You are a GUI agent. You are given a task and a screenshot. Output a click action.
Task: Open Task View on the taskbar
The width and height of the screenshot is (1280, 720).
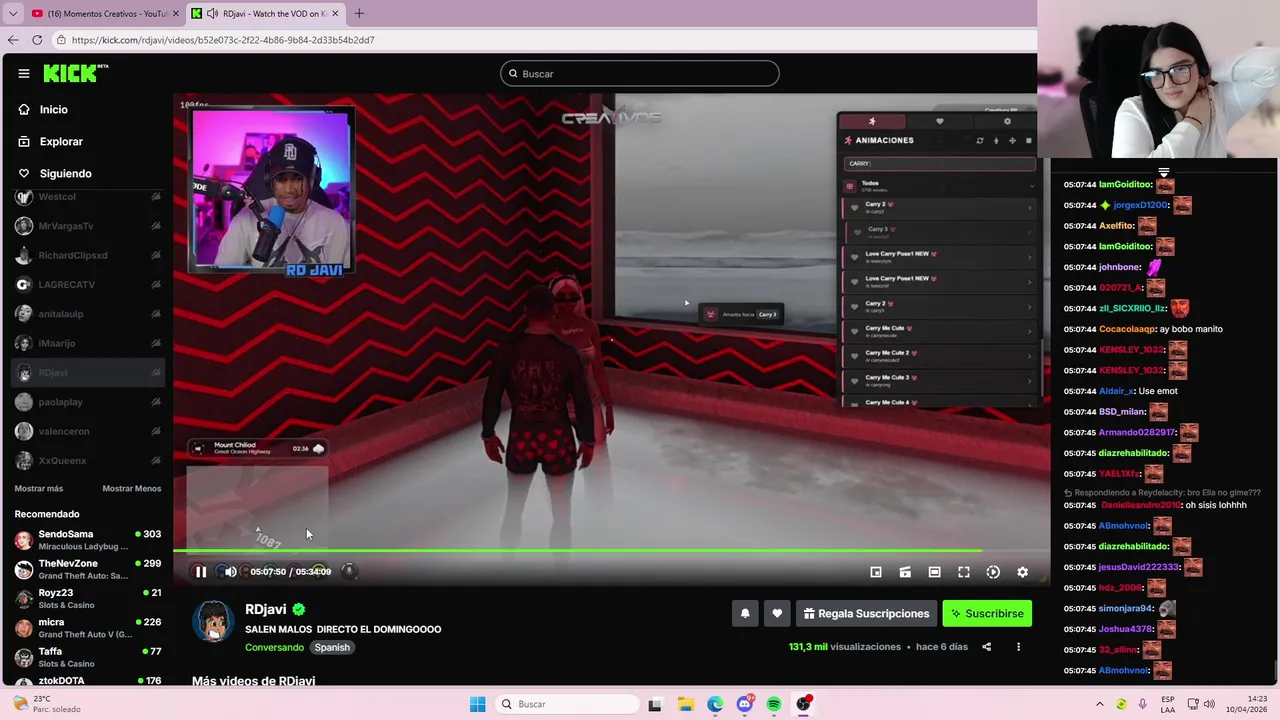[655, 704]
